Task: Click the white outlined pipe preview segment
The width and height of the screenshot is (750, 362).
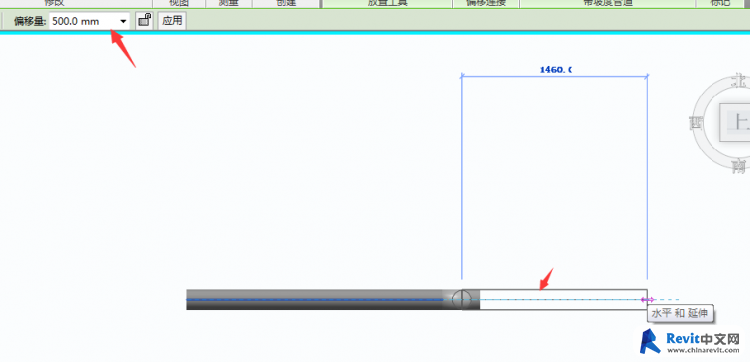Action: pos(563,299)
